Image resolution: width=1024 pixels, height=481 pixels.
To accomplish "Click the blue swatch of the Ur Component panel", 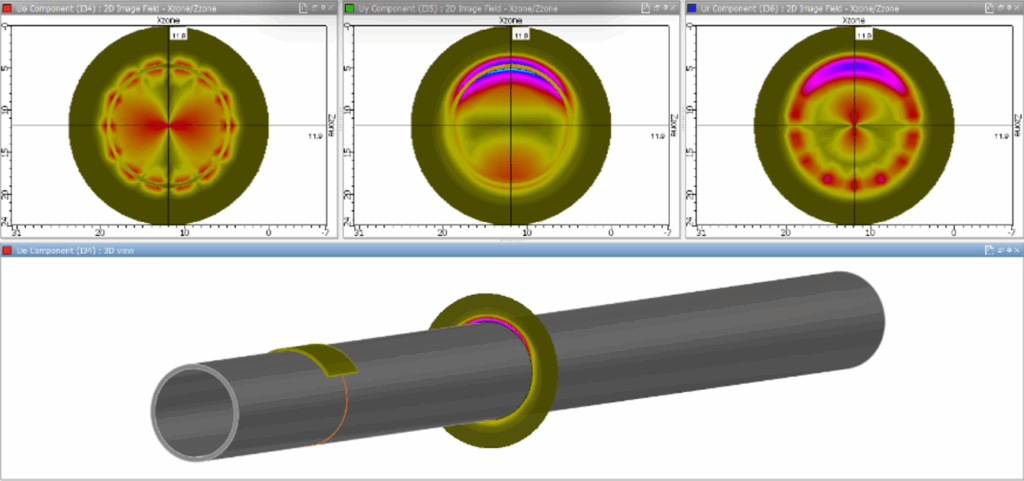I will [x=692, y=7].
